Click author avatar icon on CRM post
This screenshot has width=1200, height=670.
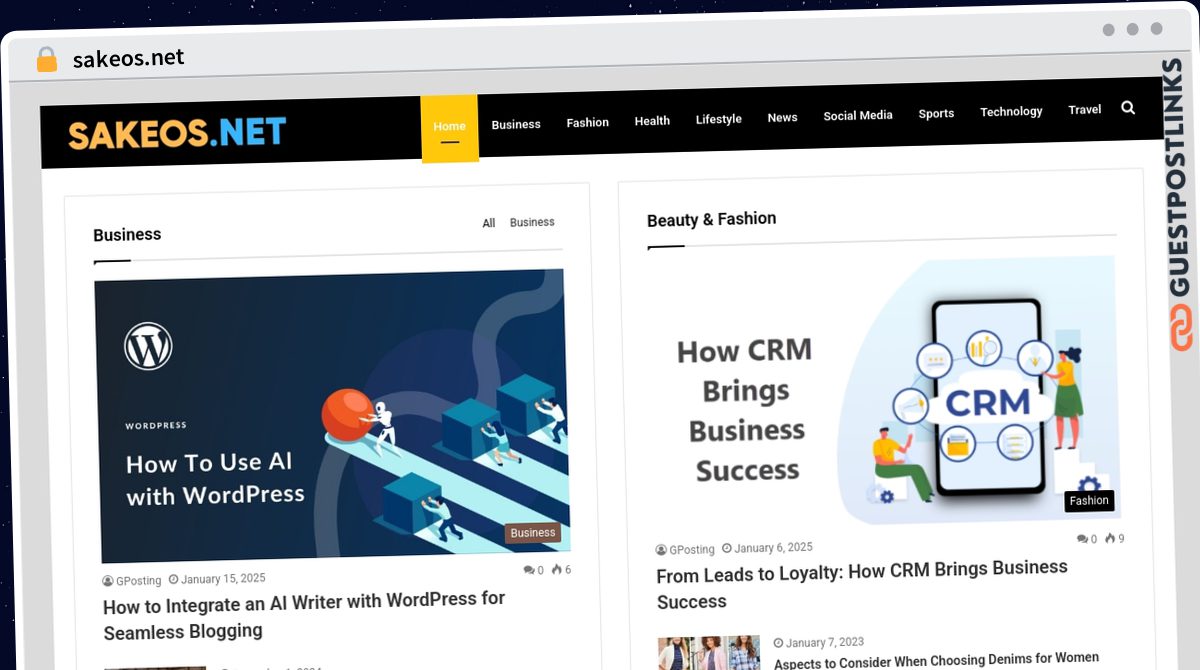pyautogui.click(x=661, y=550)
